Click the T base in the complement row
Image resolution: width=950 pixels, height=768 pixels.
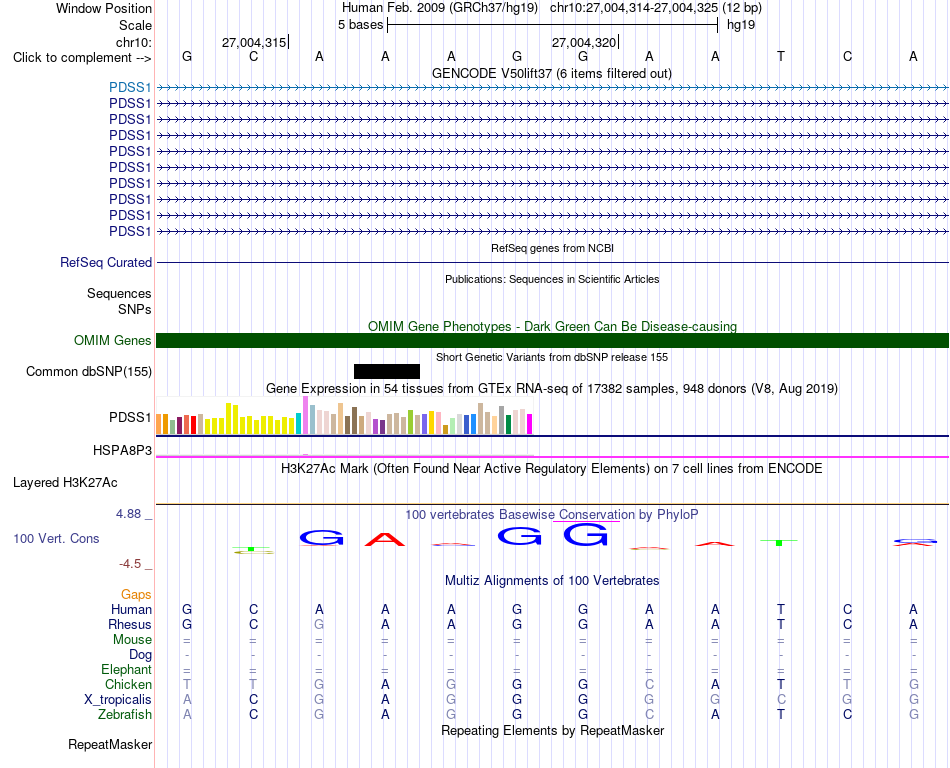coord(781,57)
